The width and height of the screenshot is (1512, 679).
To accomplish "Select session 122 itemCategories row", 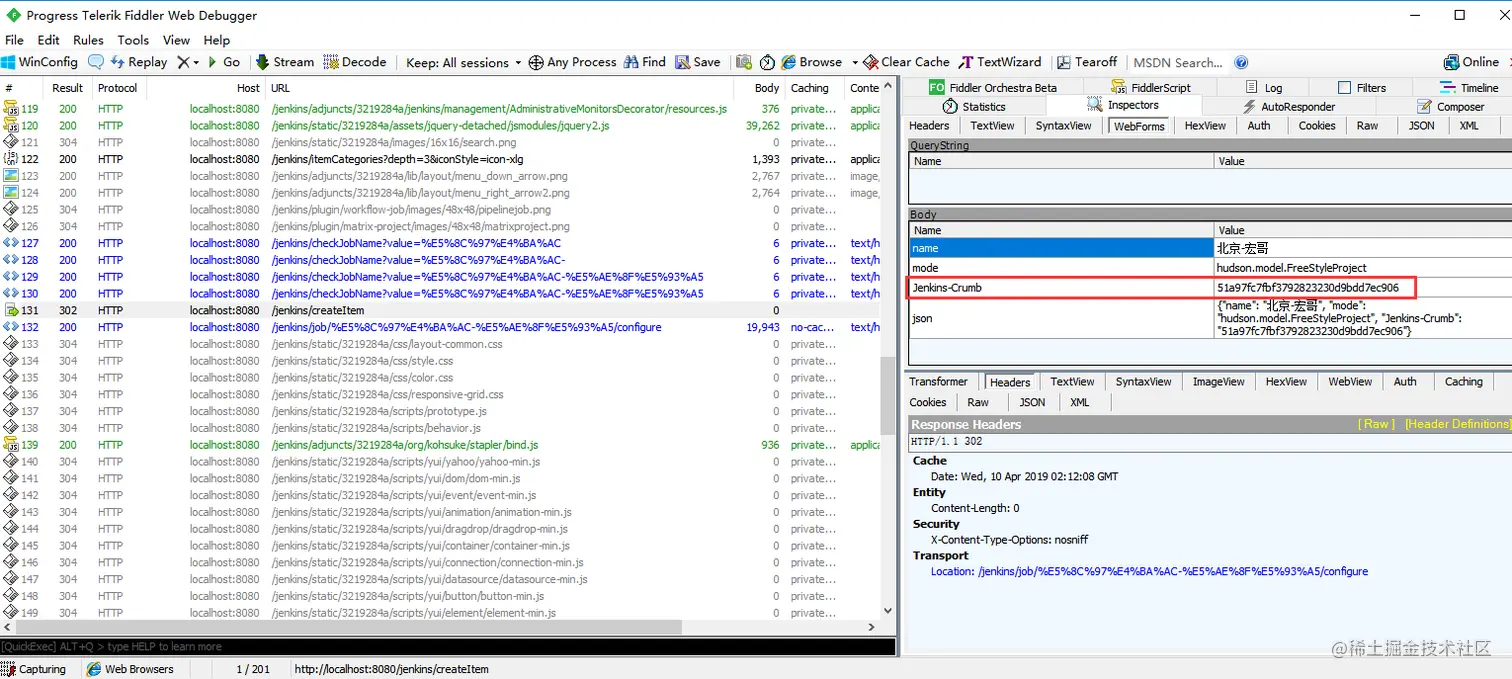I will click(440, 159).
